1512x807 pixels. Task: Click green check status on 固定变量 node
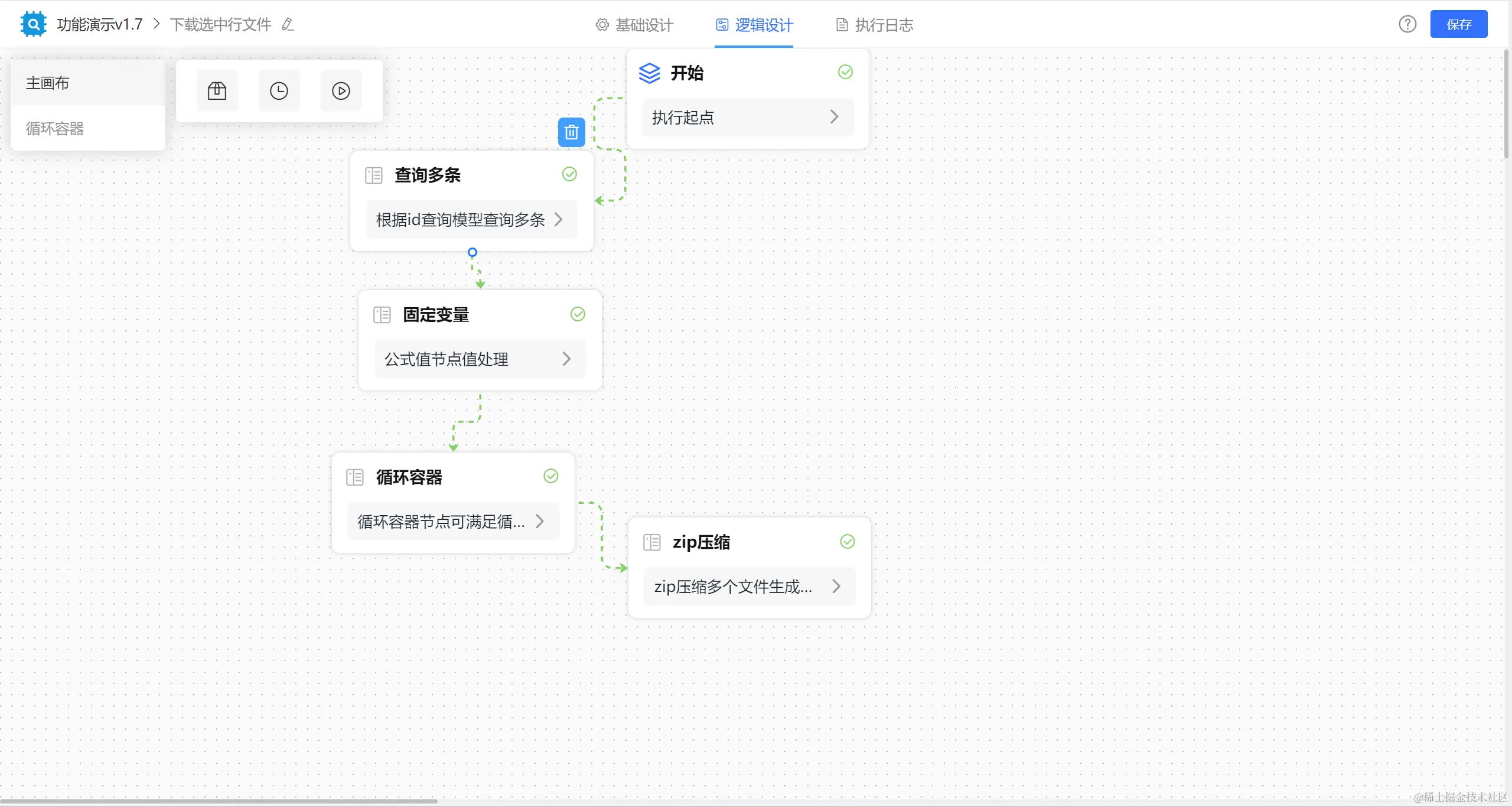(x=578, y=314)
